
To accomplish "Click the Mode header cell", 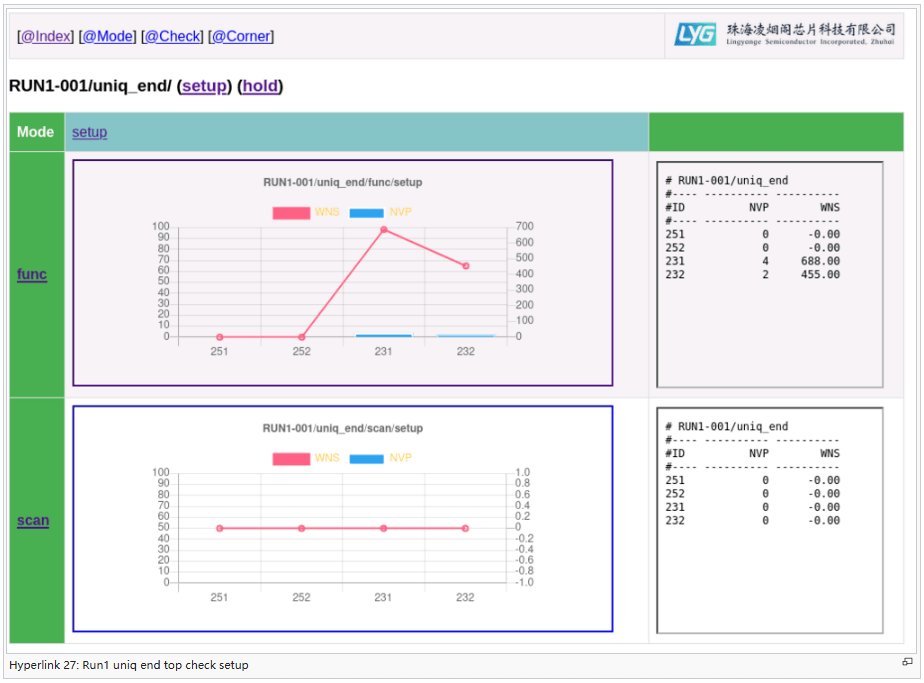I will [x=36, y=132].
